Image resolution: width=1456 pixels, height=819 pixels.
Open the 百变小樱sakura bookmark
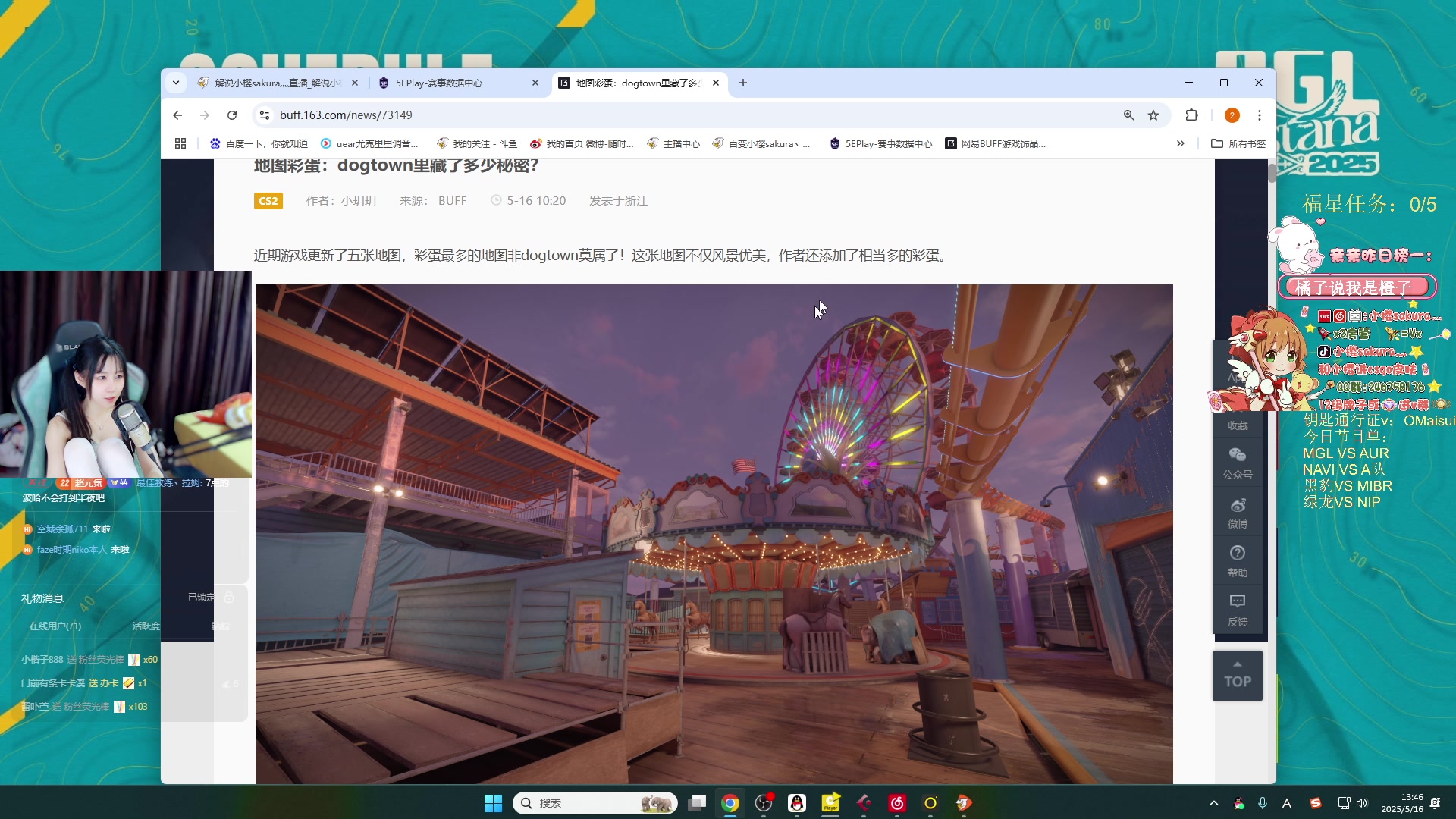pyautogui.click(x=761, y=143)
